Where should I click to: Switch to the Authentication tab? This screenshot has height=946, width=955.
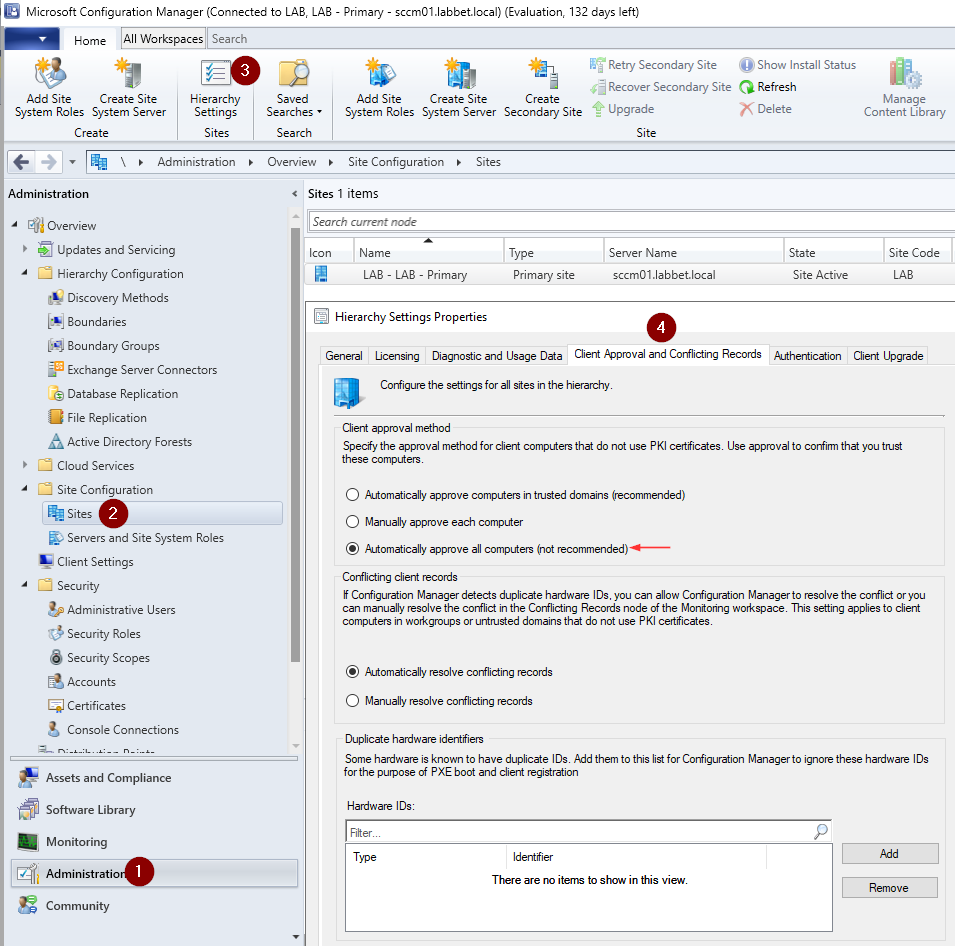point(808,356)
